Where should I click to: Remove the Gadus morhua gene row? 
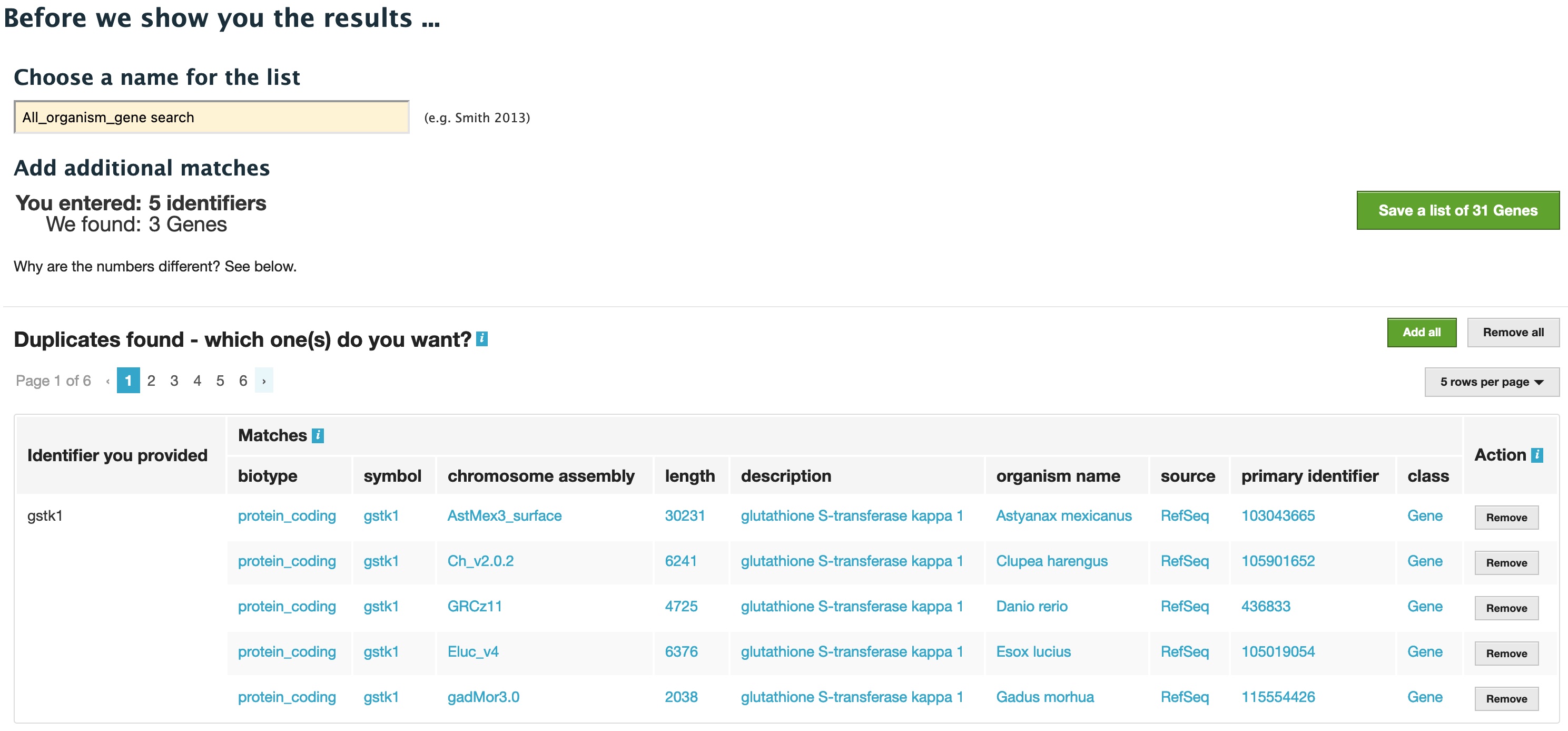pyautogui.click(x=1506, y=699)
